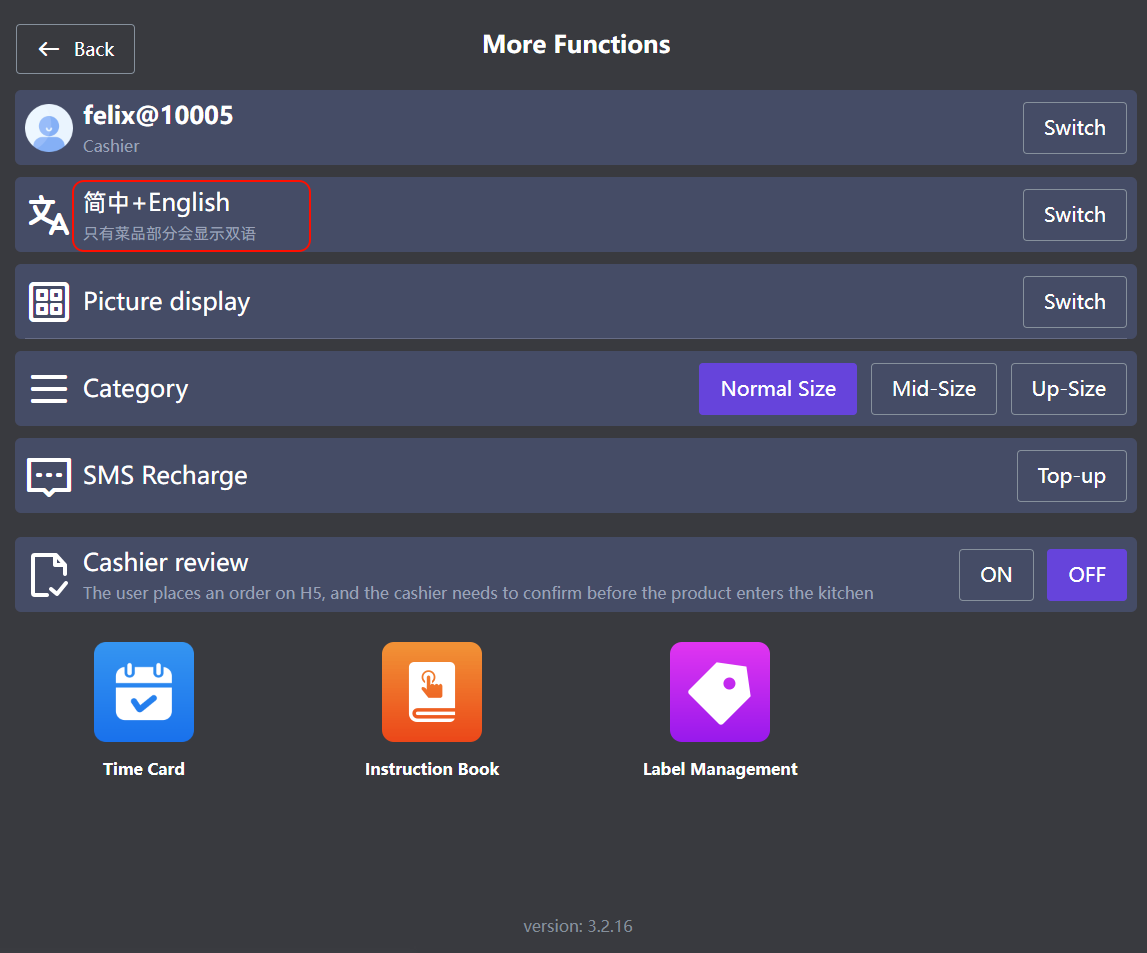Switch the Picture display mode
Image resolution: width=1147 pixels, height=953 pixels.
(x=1074, y=302)
